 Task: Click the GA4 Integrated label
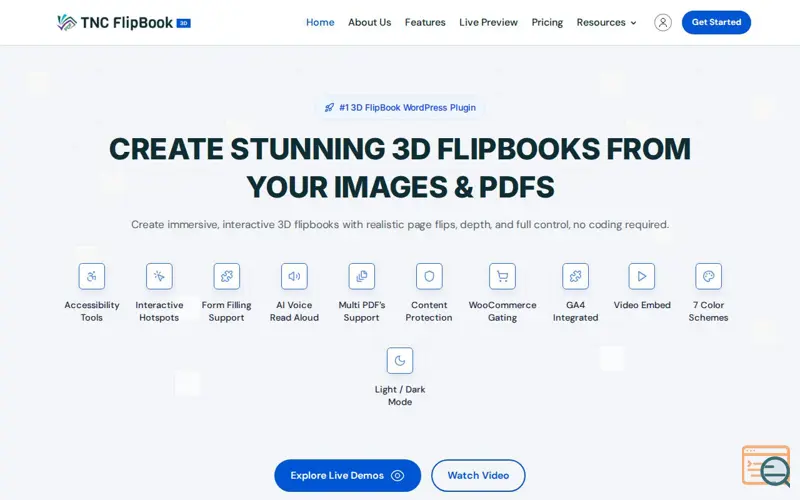point(576,311)
